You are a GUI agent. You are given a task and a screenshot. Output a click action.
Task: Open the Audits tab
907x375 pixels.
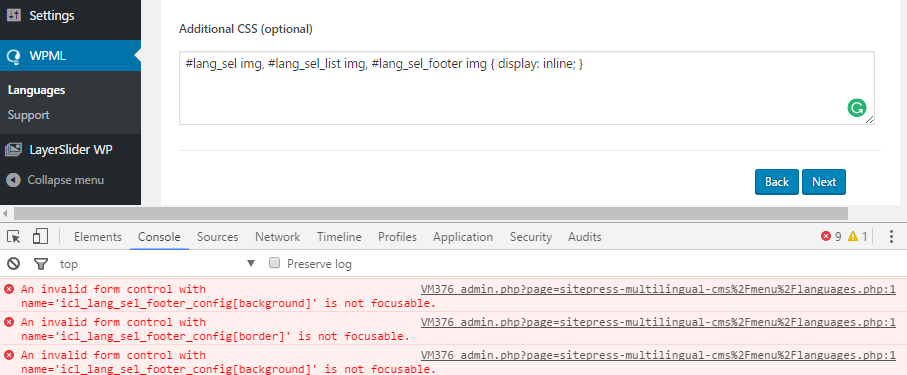click(584, 237)
